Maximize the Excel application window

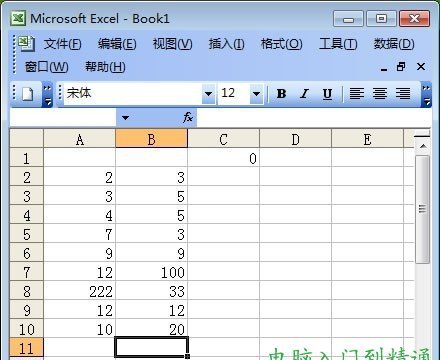point(381,18)
